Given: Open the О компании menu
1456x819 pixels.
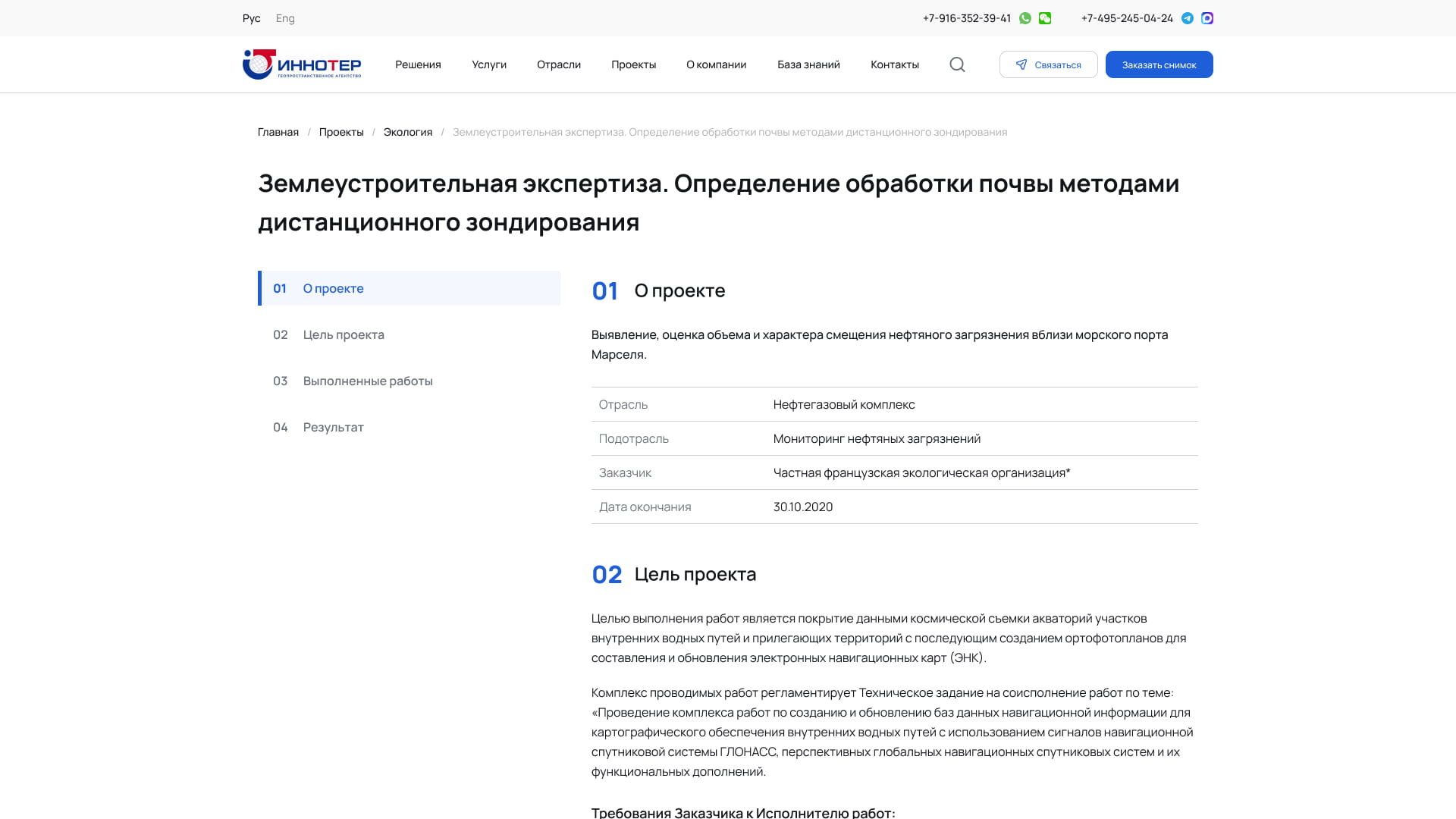Looking at the screenshot, I should tap(717, 64).
